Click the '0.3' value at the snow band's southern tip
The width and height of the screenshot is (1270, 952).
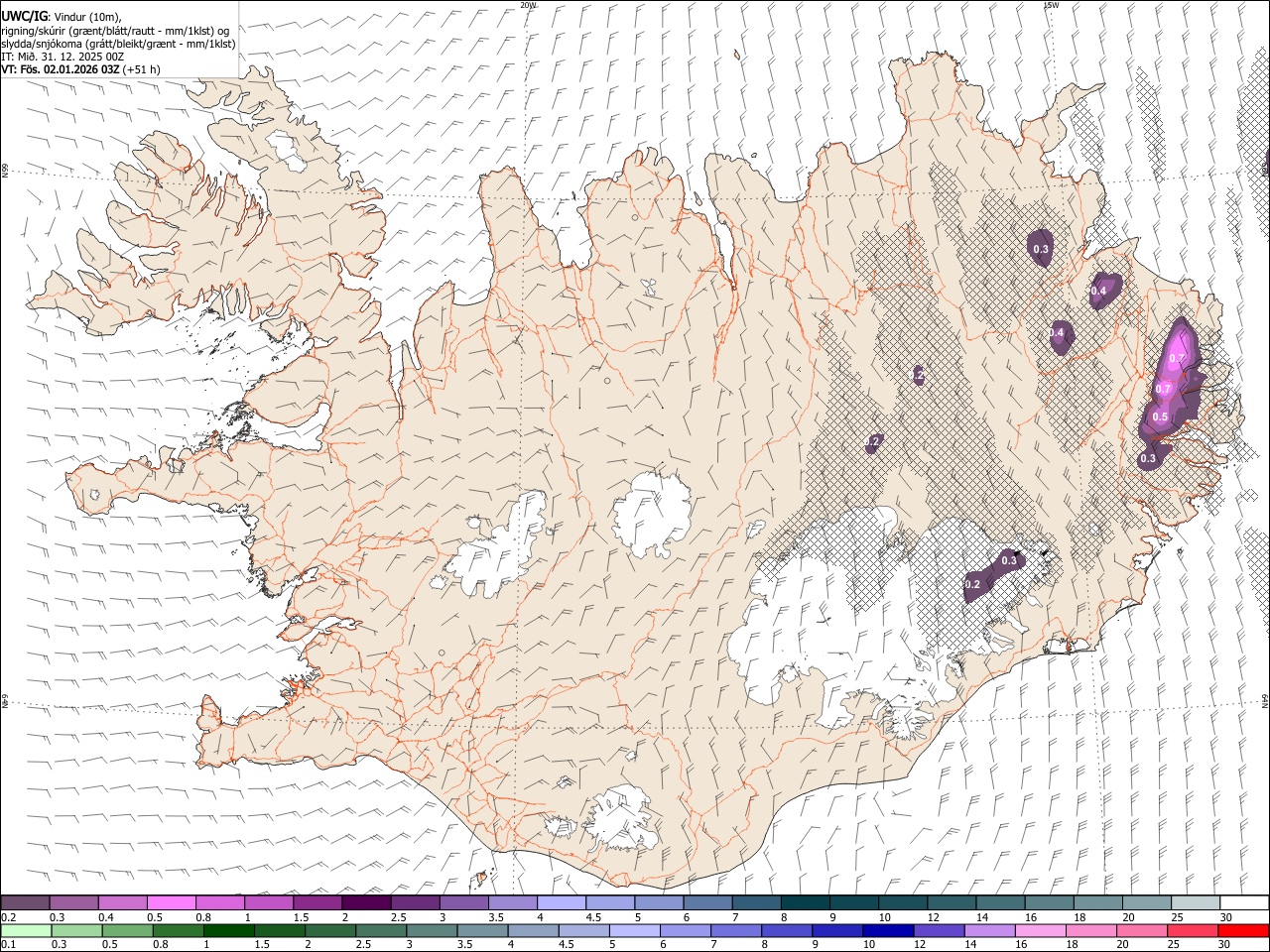(1148, 459)
